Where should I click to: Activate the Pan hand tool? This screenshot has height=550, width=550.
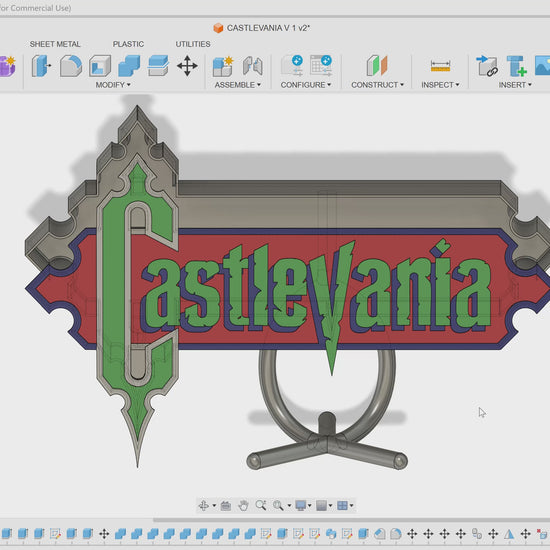243,505
